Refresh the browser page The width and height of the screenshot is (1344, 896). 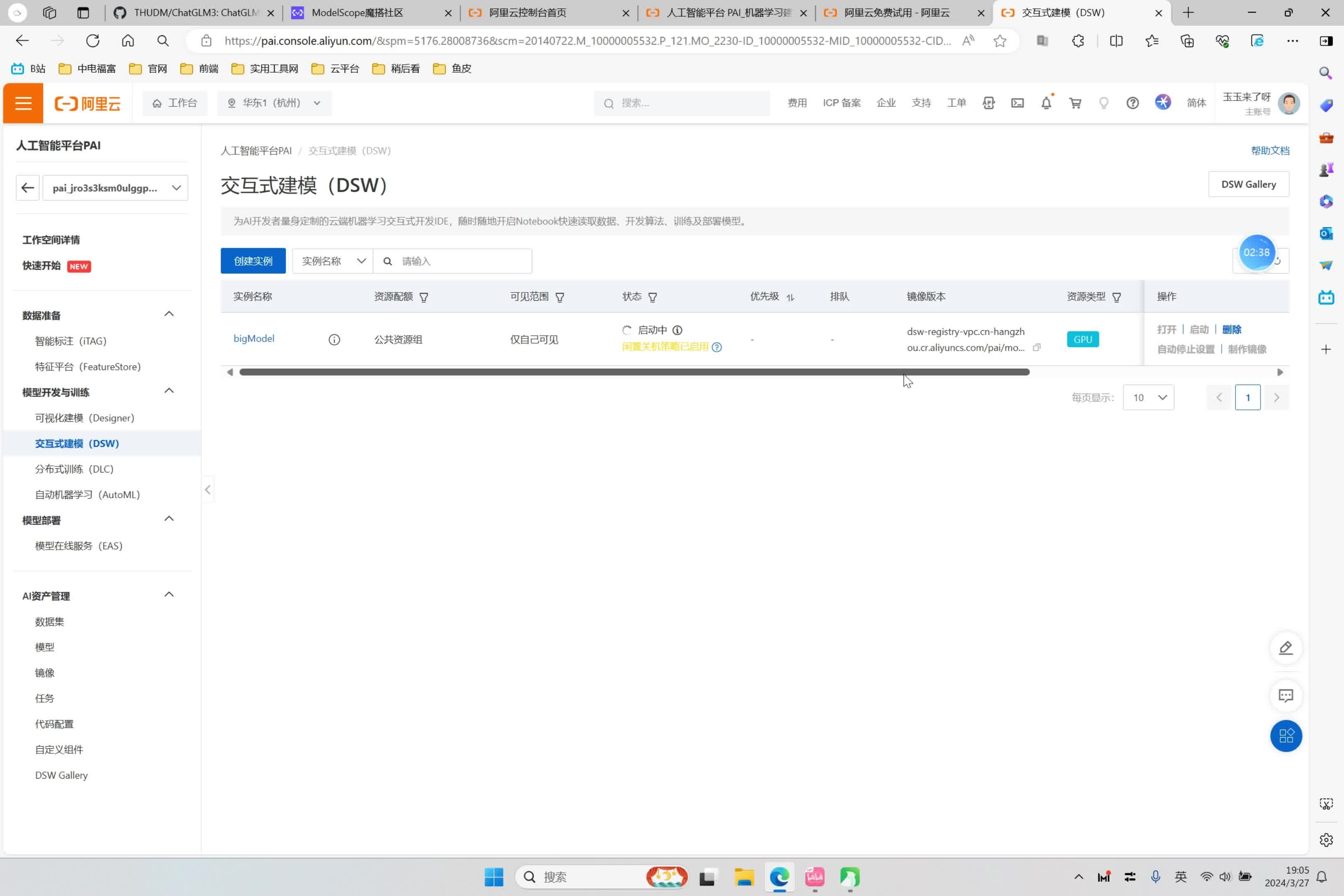(x=93, y=41)
